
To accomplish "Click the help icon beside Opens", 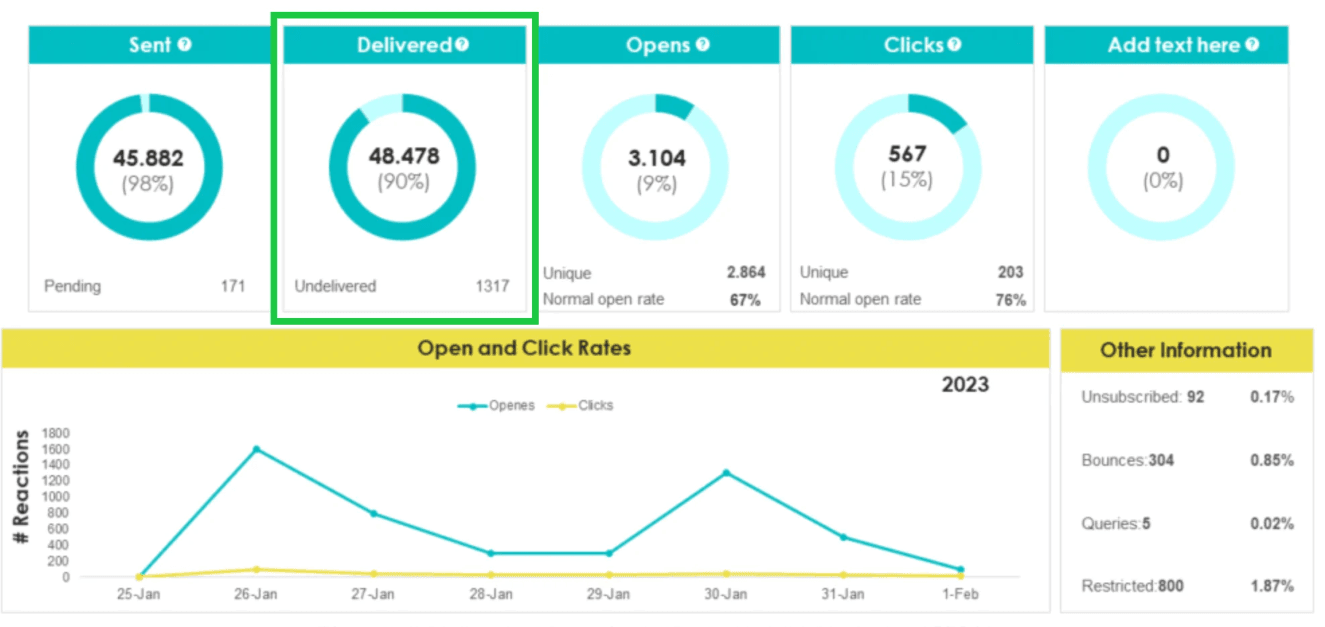I will [703, 45].
